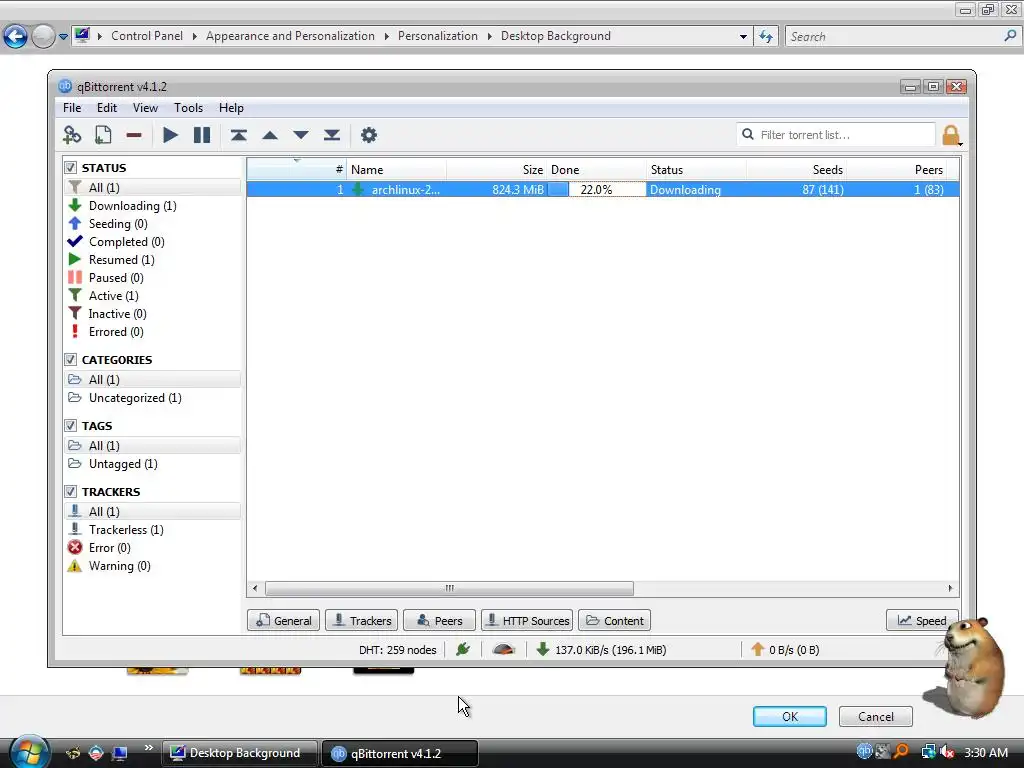
Task: Click the search magnifier in the torrent filter
Action: click(748, 135)
